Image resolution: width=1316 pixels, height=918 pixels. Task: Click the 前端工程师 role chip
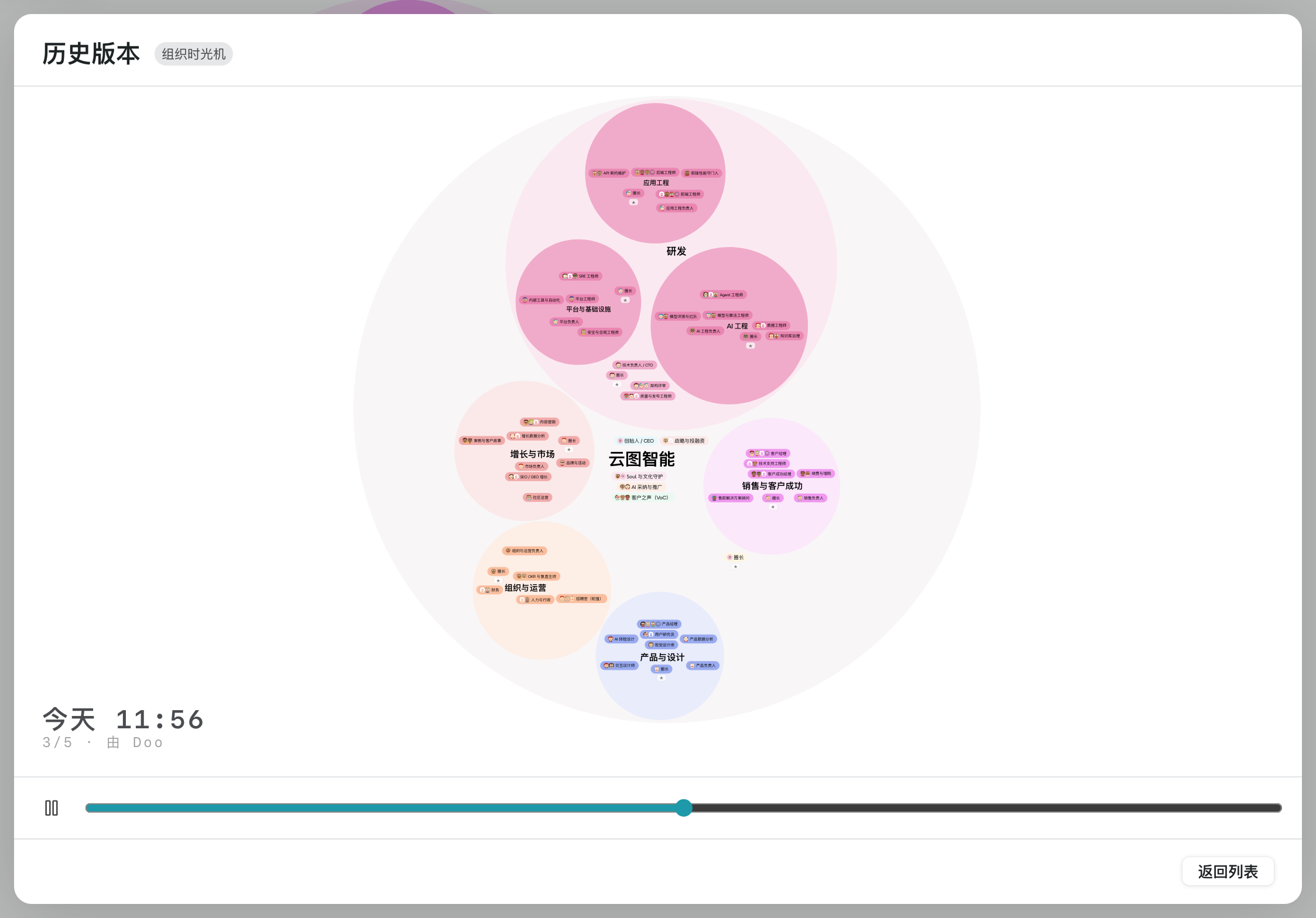click(x=680, y=194)
